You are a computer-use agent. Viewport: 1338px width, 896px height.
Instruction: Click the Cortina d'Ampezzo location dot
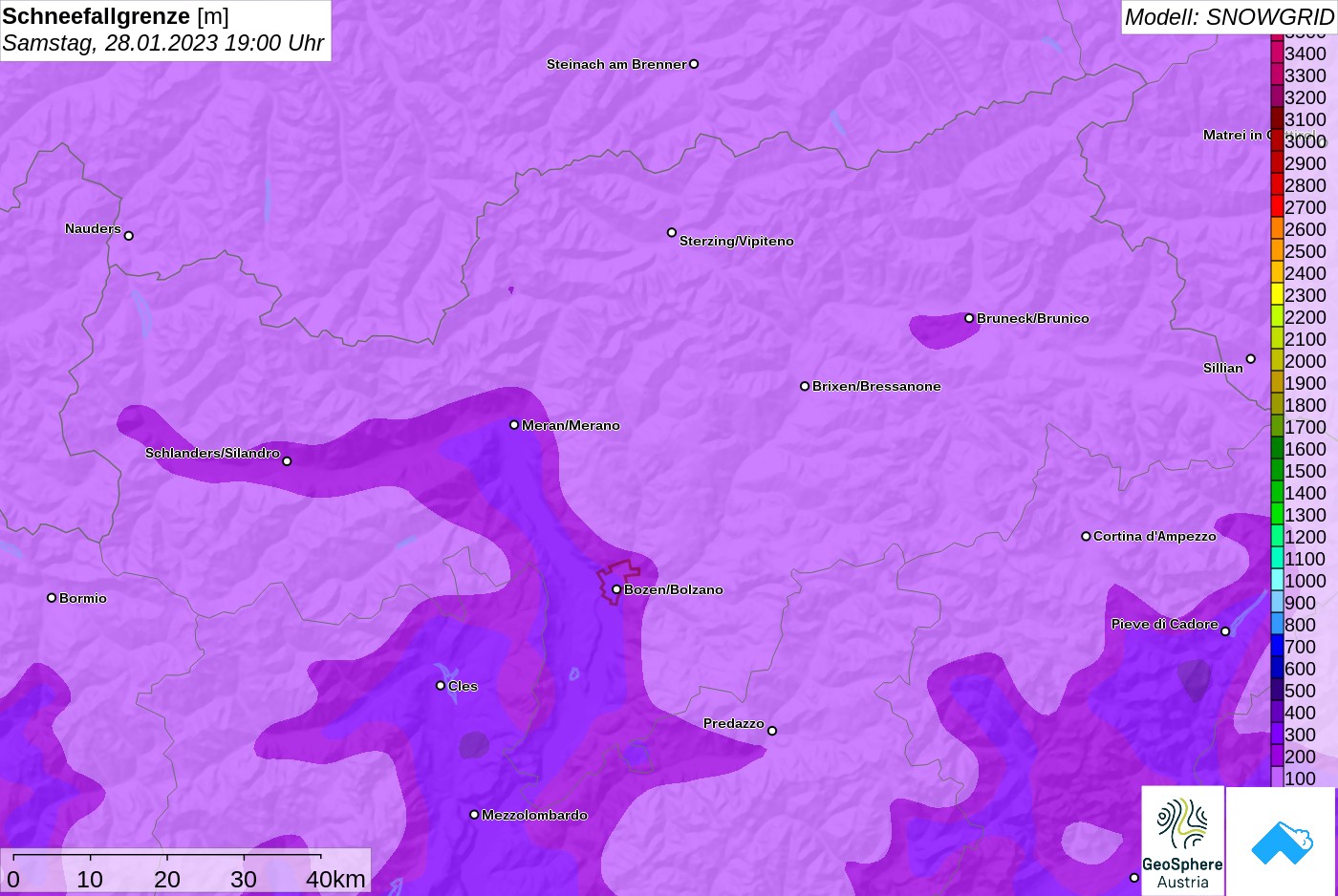(x=1086, y=536)
